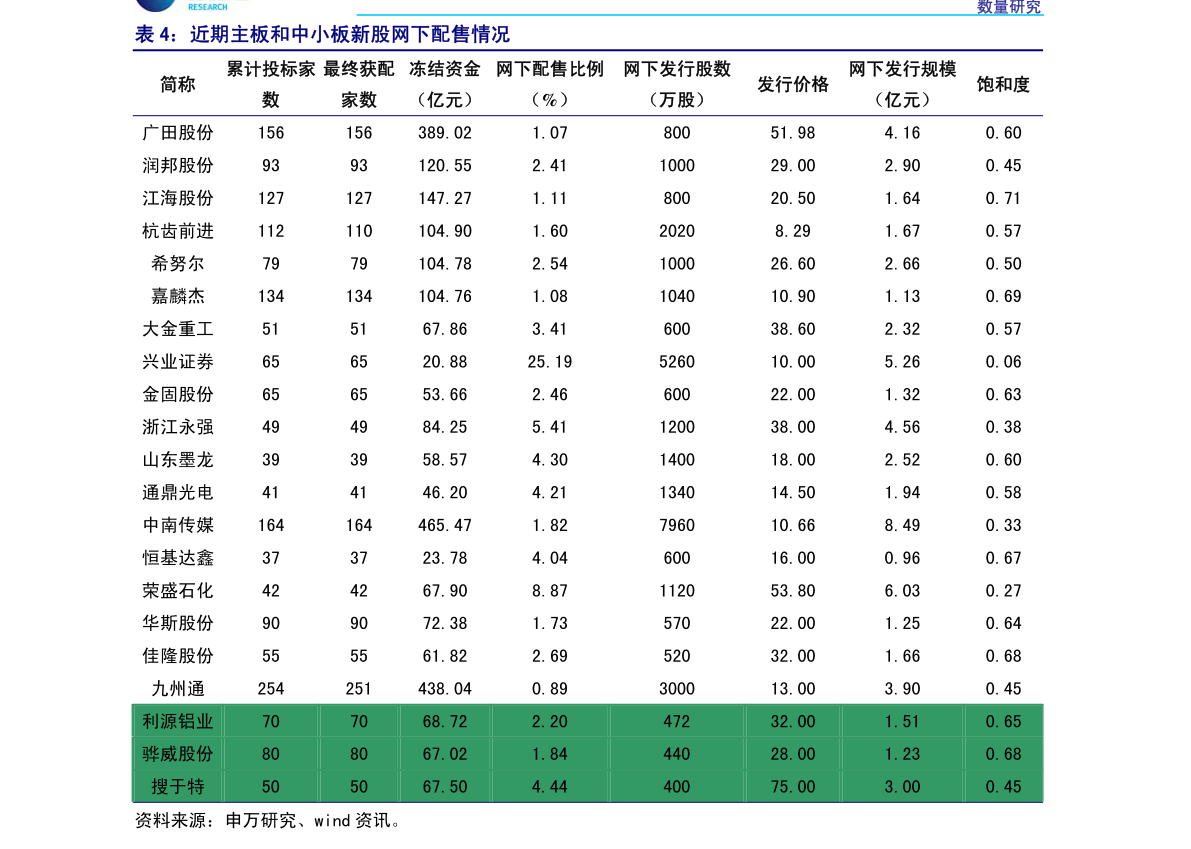
Task: Select the 通鼎光电 row name
Action: coord(178,492)
